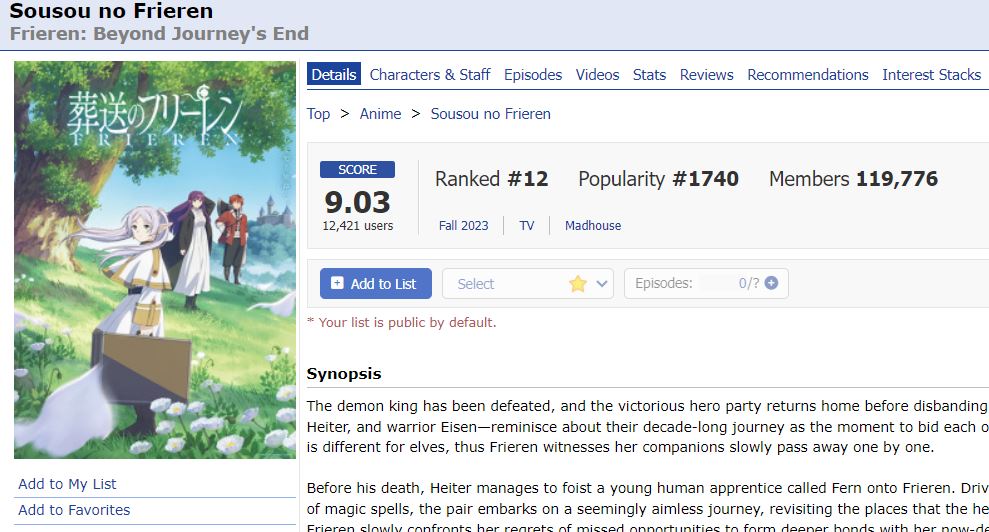Click the Sousou no Frieren page title

pyautogui.click(x=112, y=11)
